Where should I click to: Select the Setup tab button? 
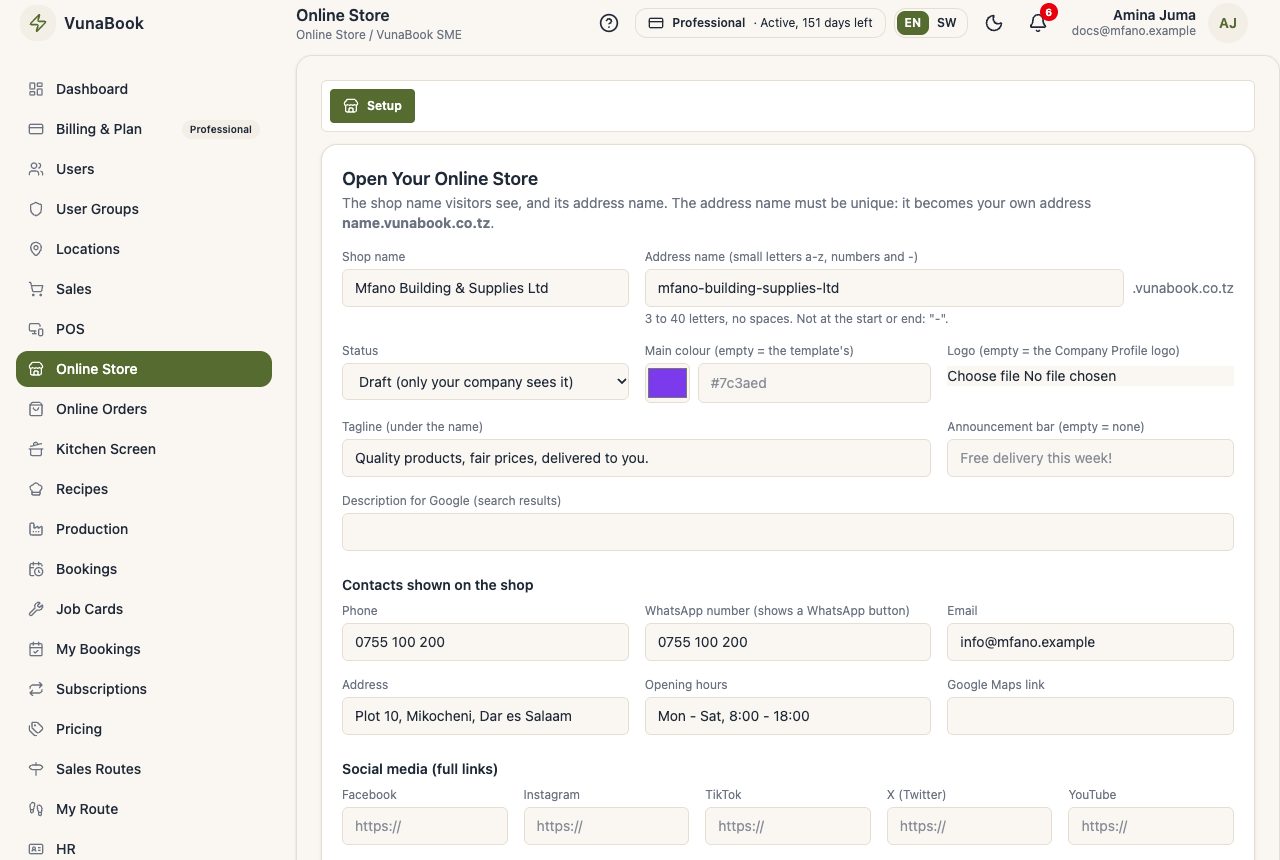click(x=372, y=106)
